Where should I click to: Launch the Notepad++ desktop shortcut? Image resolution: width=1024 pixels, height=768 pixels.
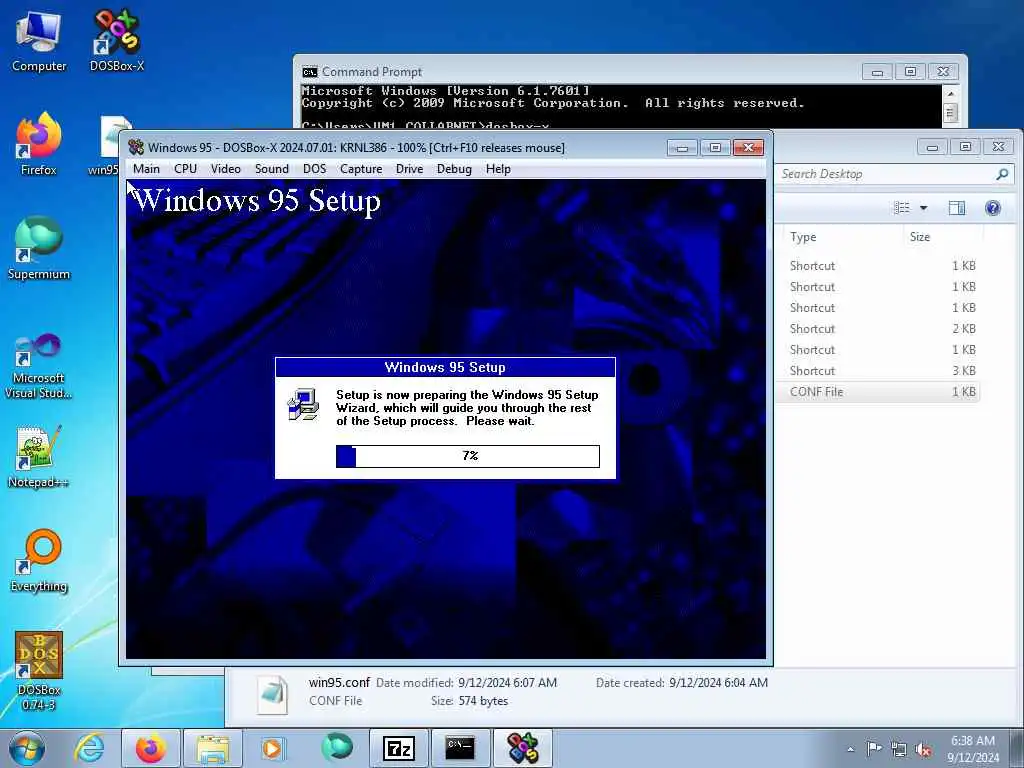[39, 457]
